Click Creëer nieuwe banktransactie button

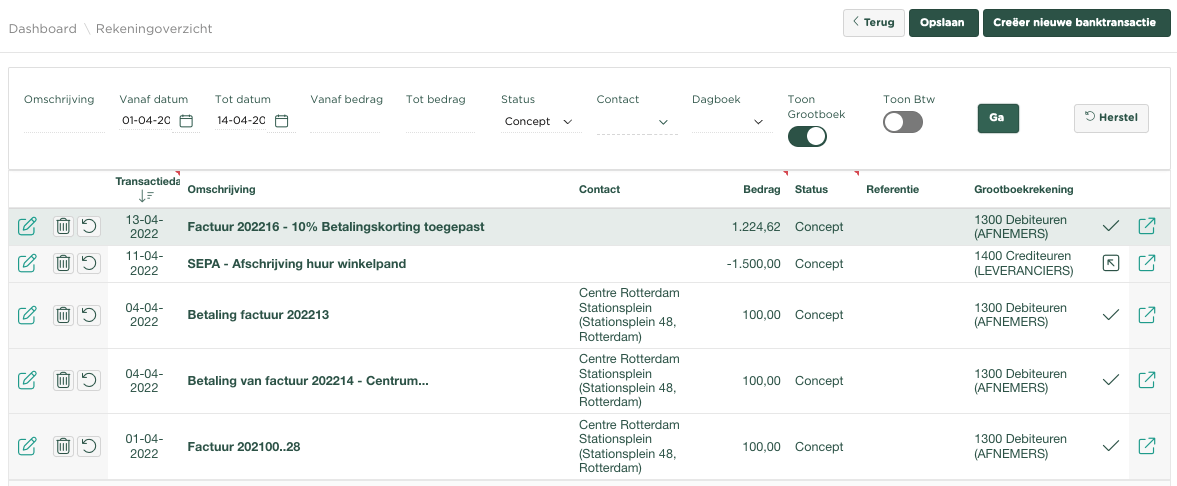click(x=1076, y=22)
